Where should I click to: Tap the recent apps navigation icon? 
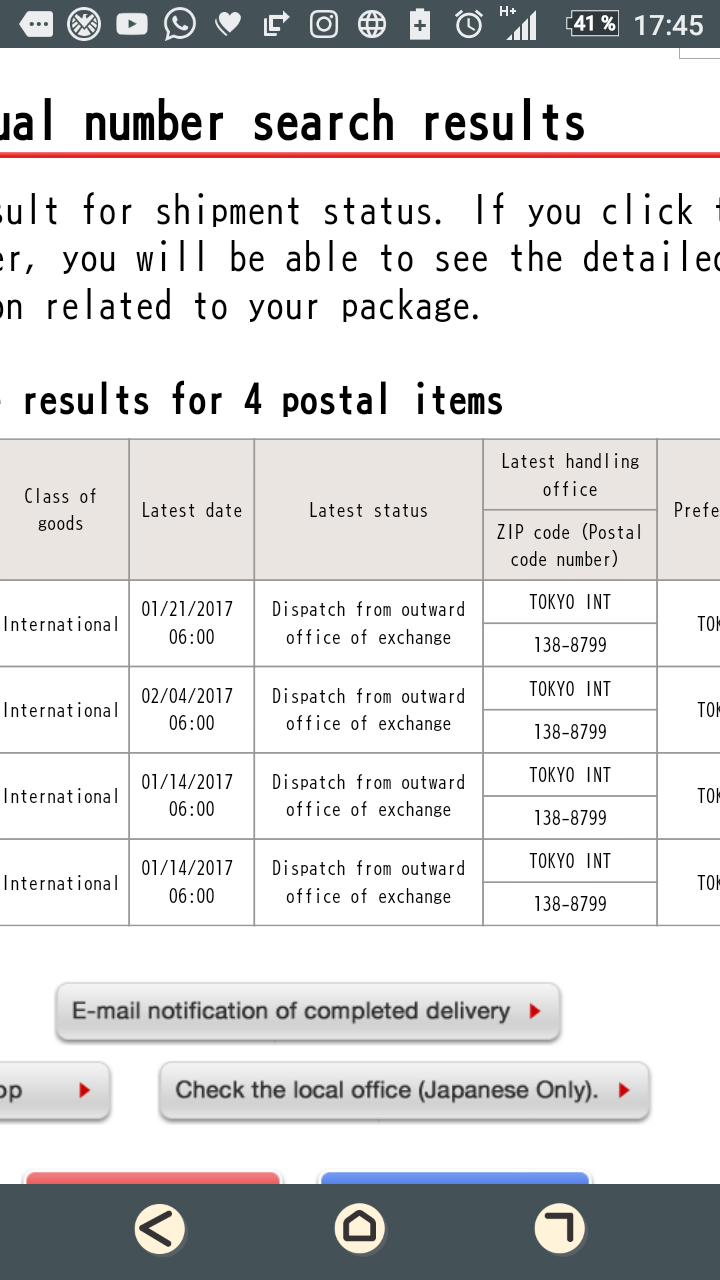(x=559, y=1228)
